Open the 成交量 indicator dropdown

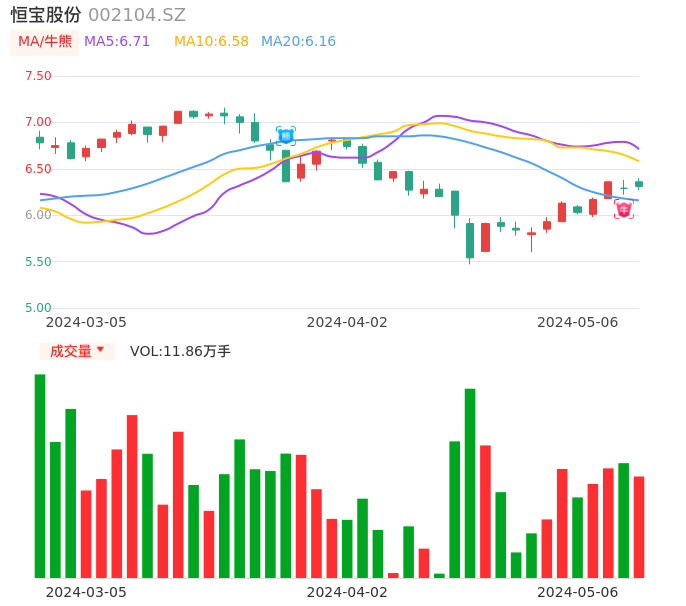coord(77,351)
